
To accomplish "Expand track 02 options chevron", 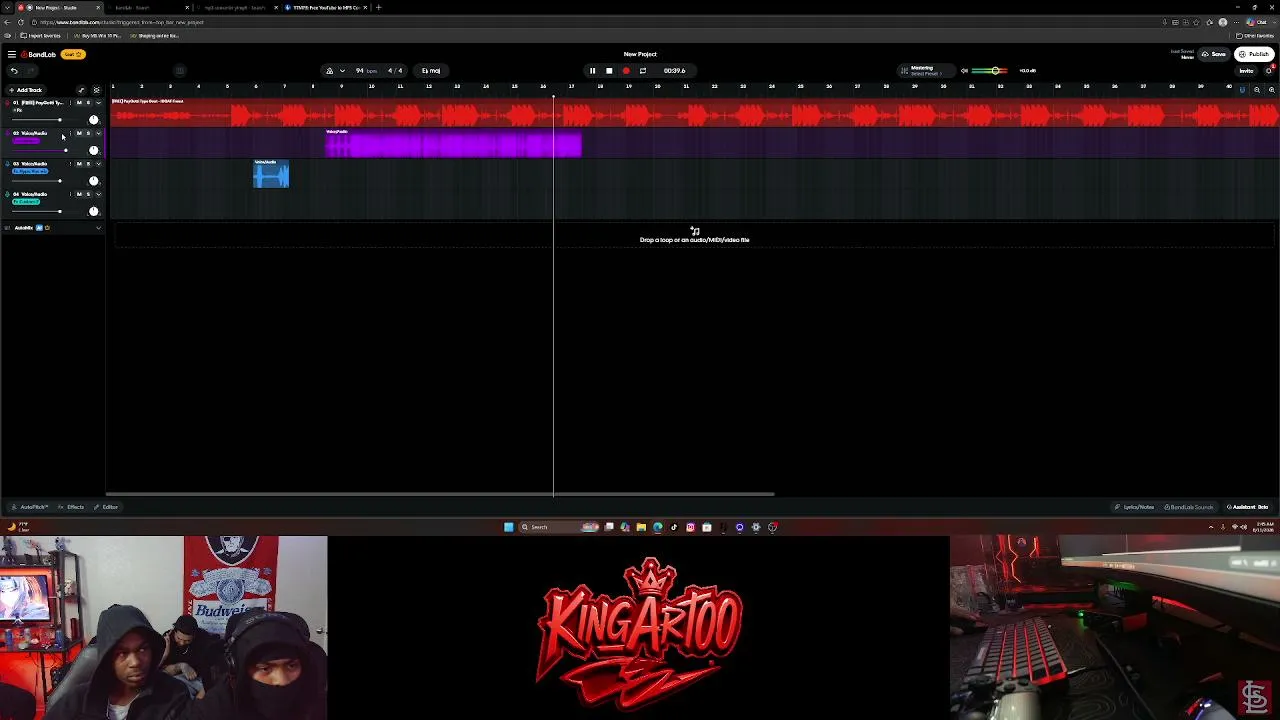I will (x=98, y=133).
